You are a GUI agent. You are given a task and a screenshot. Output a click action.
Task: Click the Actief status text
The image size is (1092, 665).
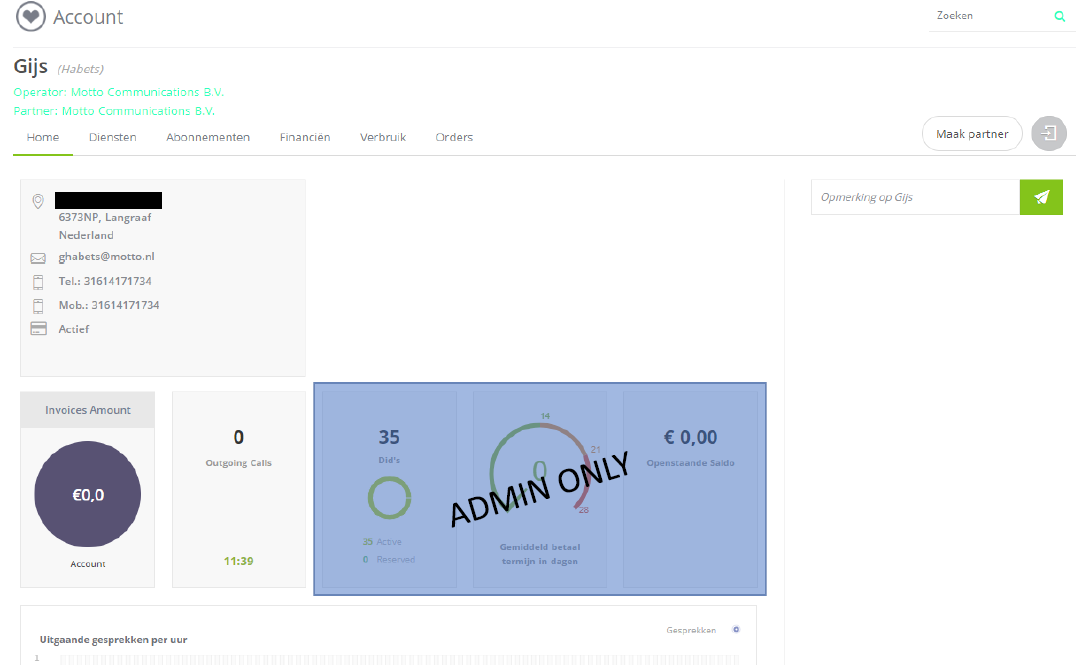[x=74, y=329]
